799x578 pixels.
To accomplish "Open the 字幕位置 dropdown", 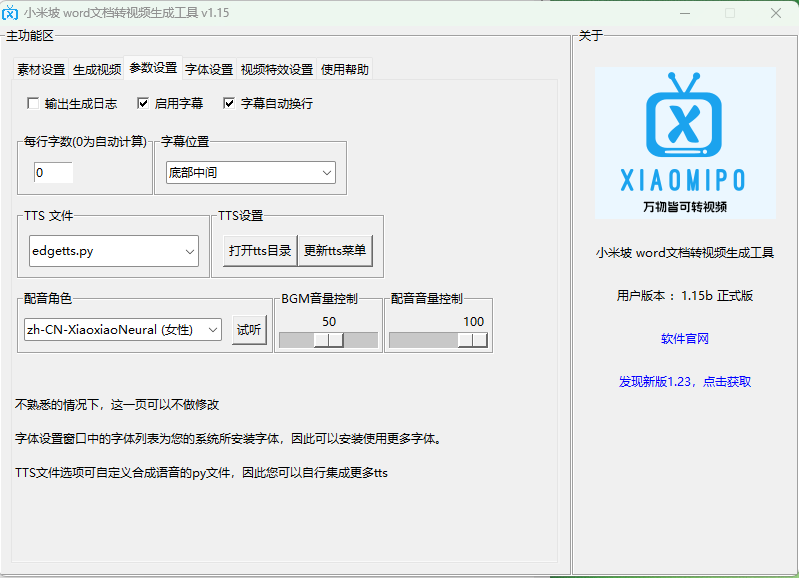I will [x=250, y=173].
